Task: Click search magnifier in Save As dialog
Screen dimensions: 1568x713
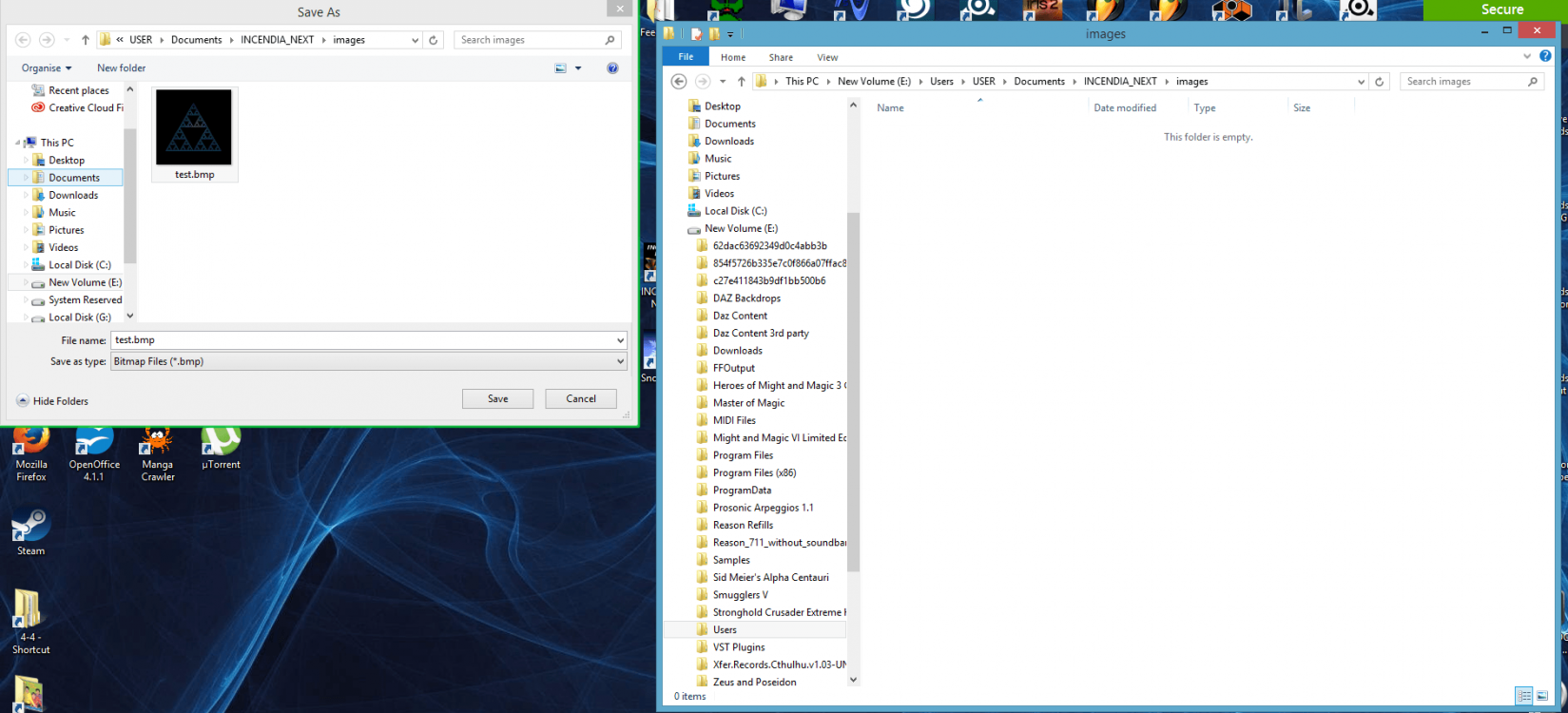Action: (x=610, y=40)
